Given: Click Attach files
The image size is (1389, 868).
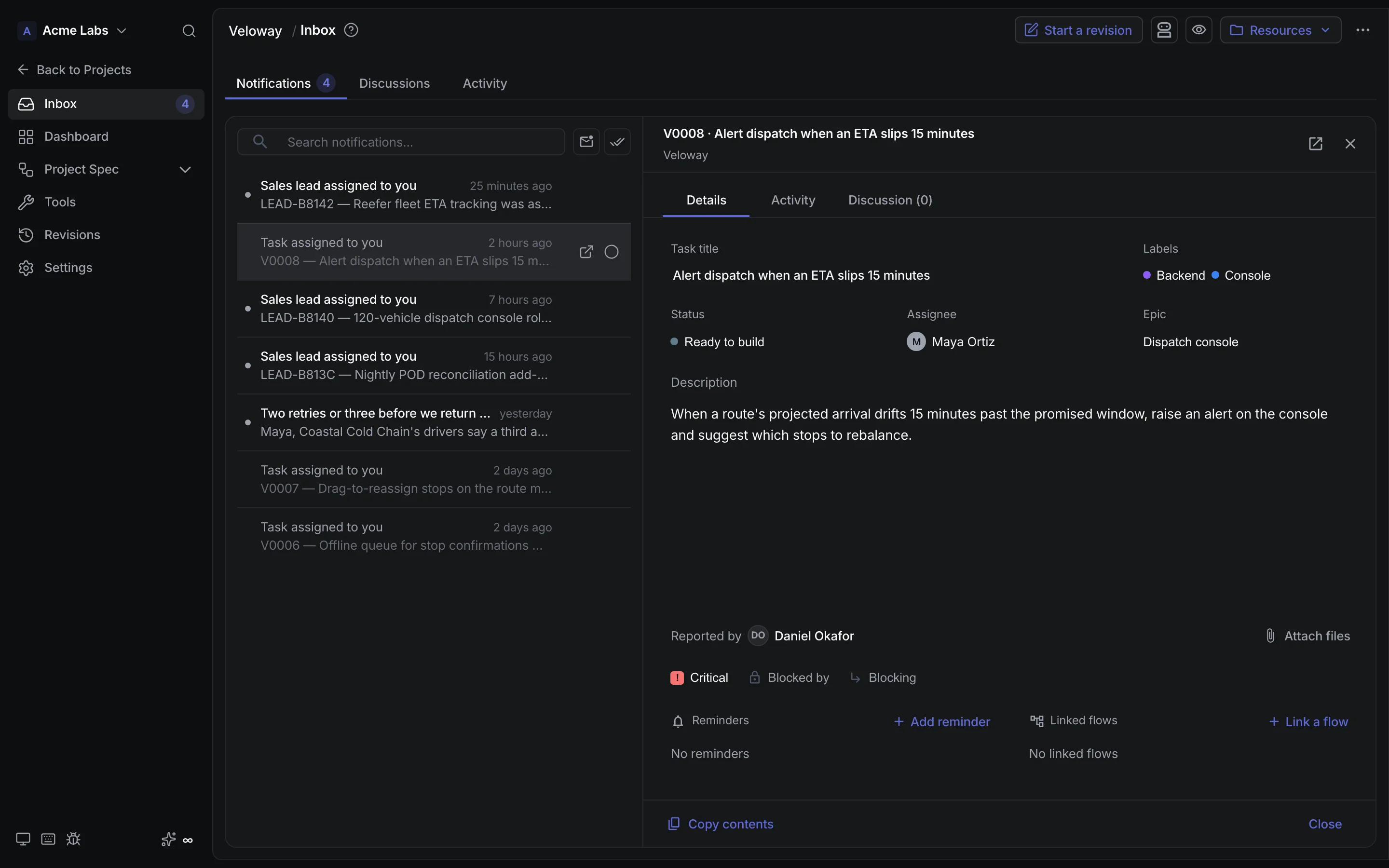Looking at the screenshot, I should (1307, 636).
